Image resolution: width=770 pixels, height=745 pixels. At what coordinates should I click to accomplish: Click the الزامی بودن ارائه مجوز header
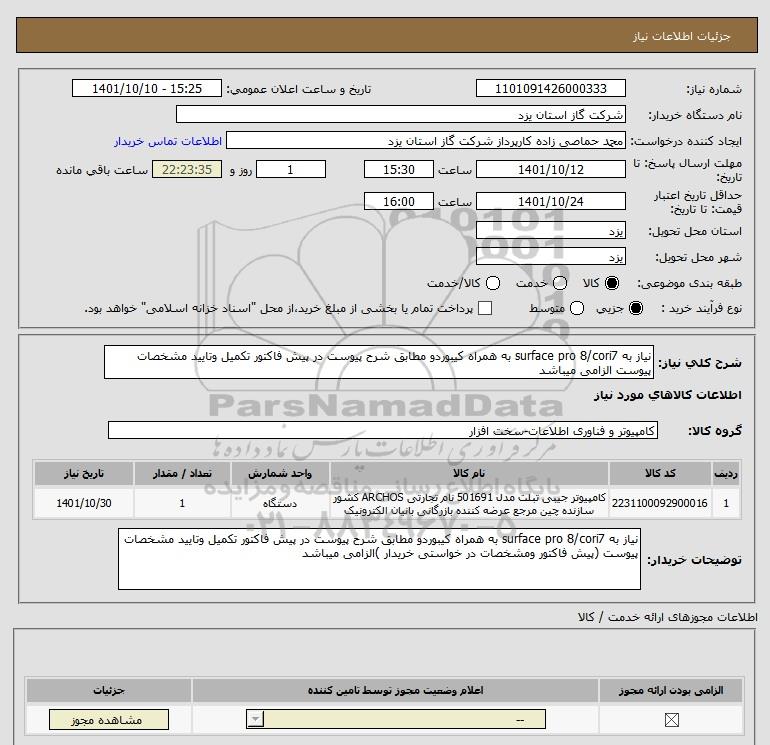pos(671,690)
